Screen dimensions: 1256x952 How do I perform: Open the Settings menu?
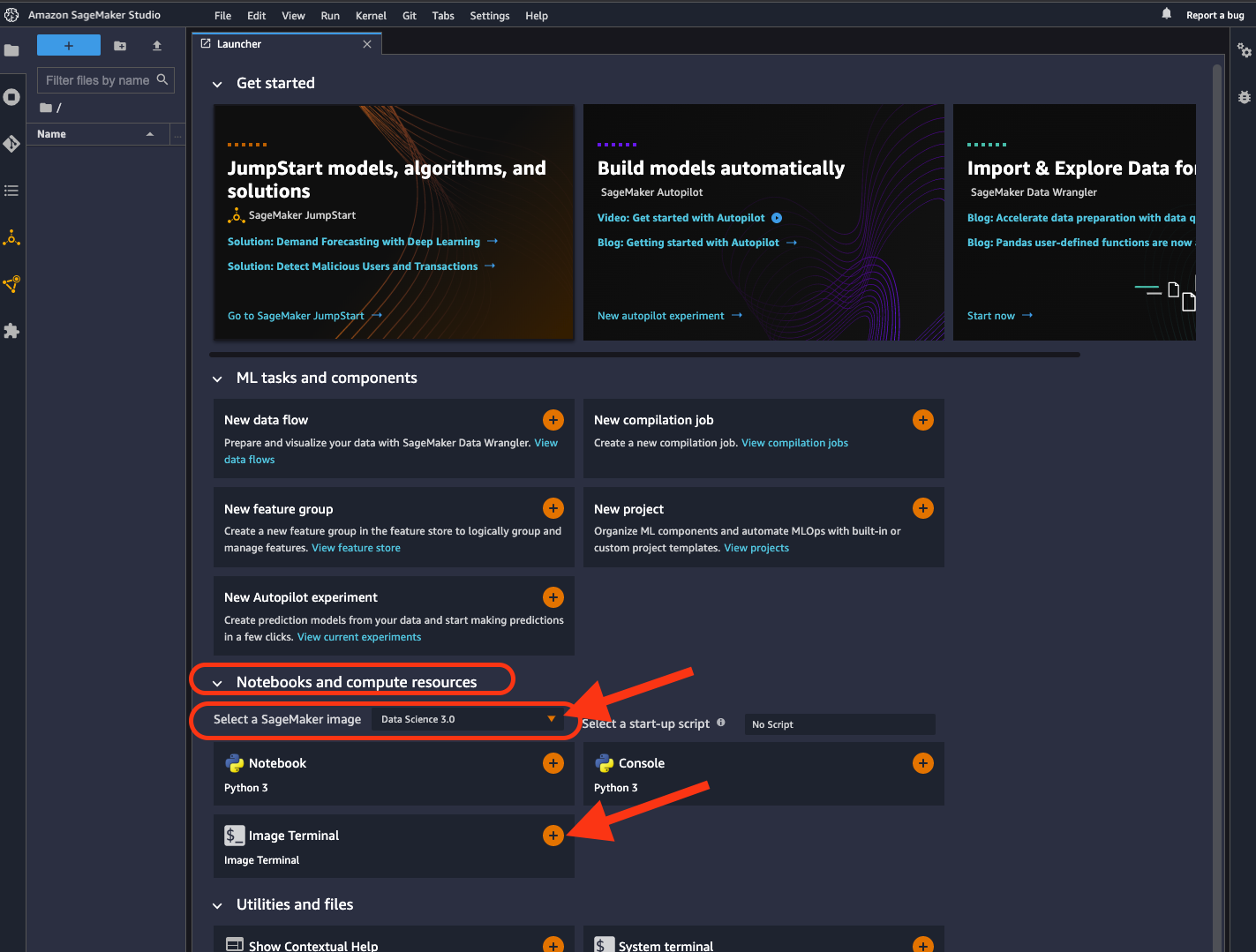489,16
